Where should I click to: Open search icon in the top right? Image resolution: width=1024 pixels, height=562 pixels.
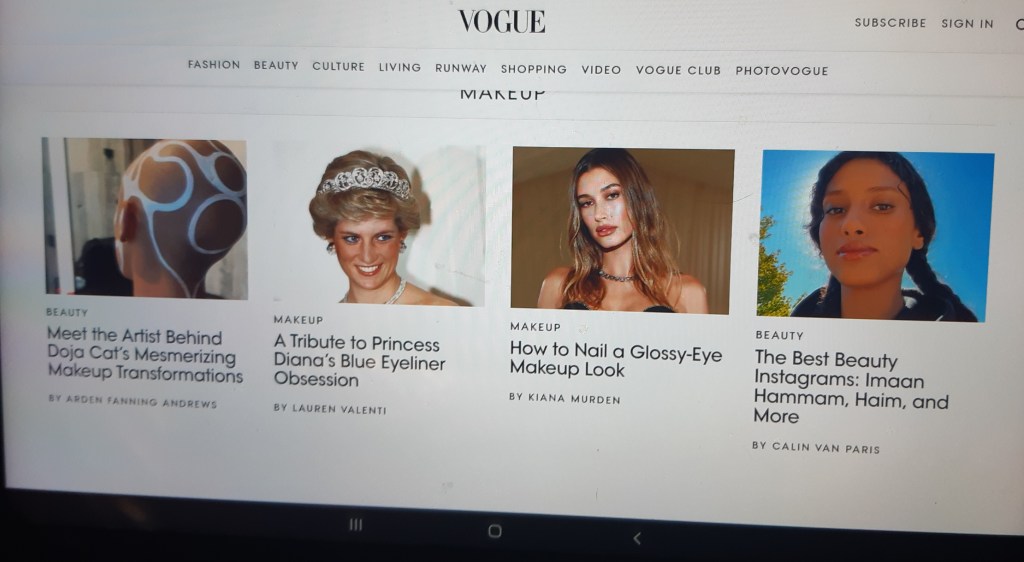[1019, 25]
